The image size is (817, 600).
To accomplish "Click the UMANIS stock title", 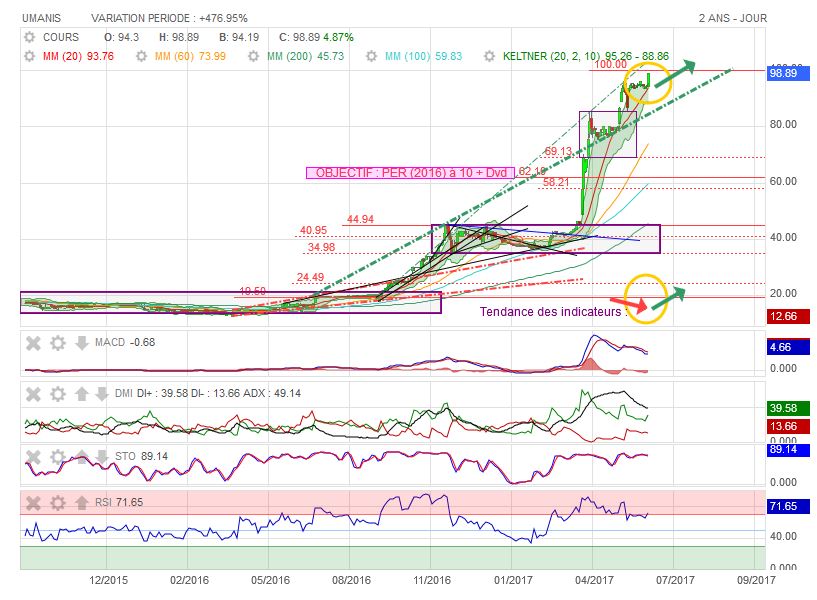I will tap(41, 18).
